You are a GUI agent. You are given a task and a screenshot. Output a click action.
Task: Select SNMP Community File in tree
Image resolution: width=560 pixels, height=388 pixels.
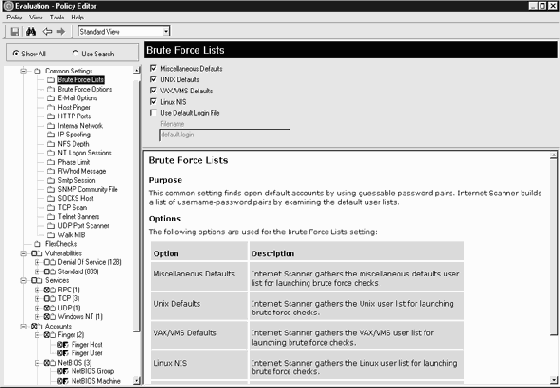pyautogui.click(x=88, y=189)
